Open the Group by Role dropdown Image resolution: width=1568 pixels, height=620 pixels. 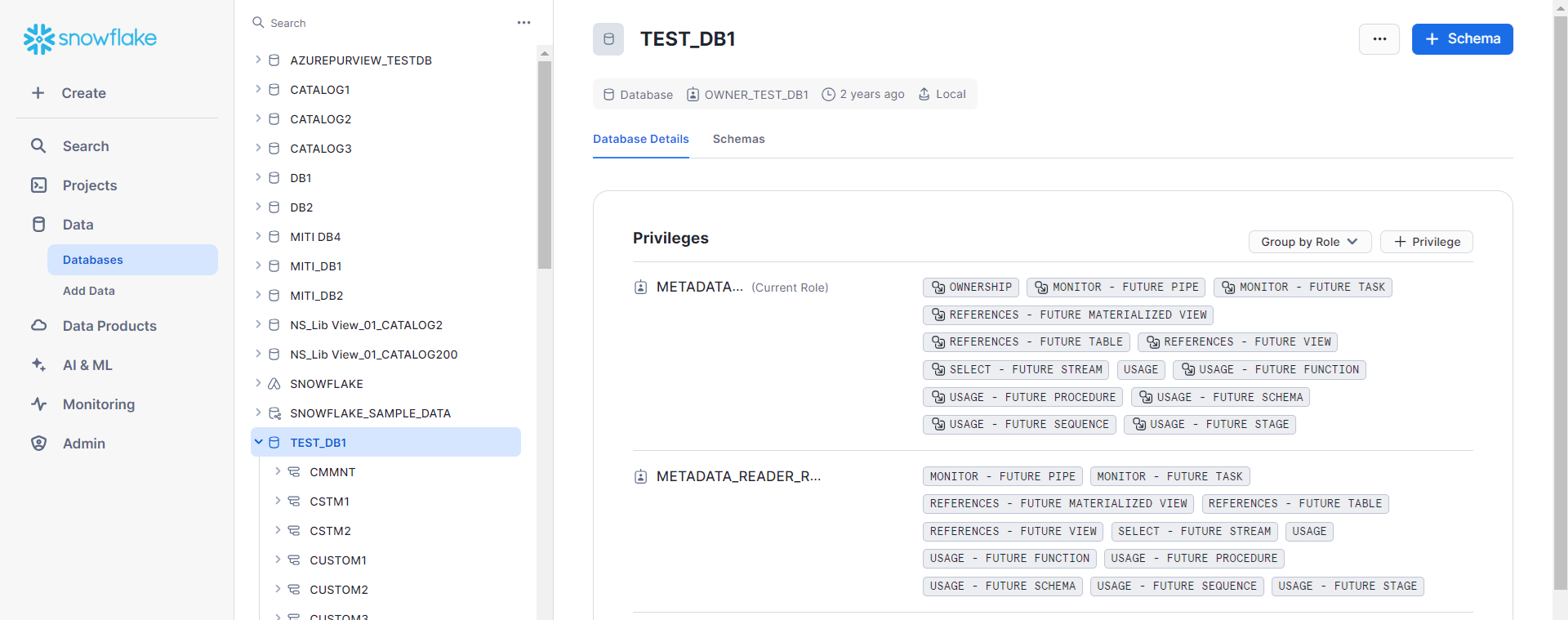coord(1309,242)
